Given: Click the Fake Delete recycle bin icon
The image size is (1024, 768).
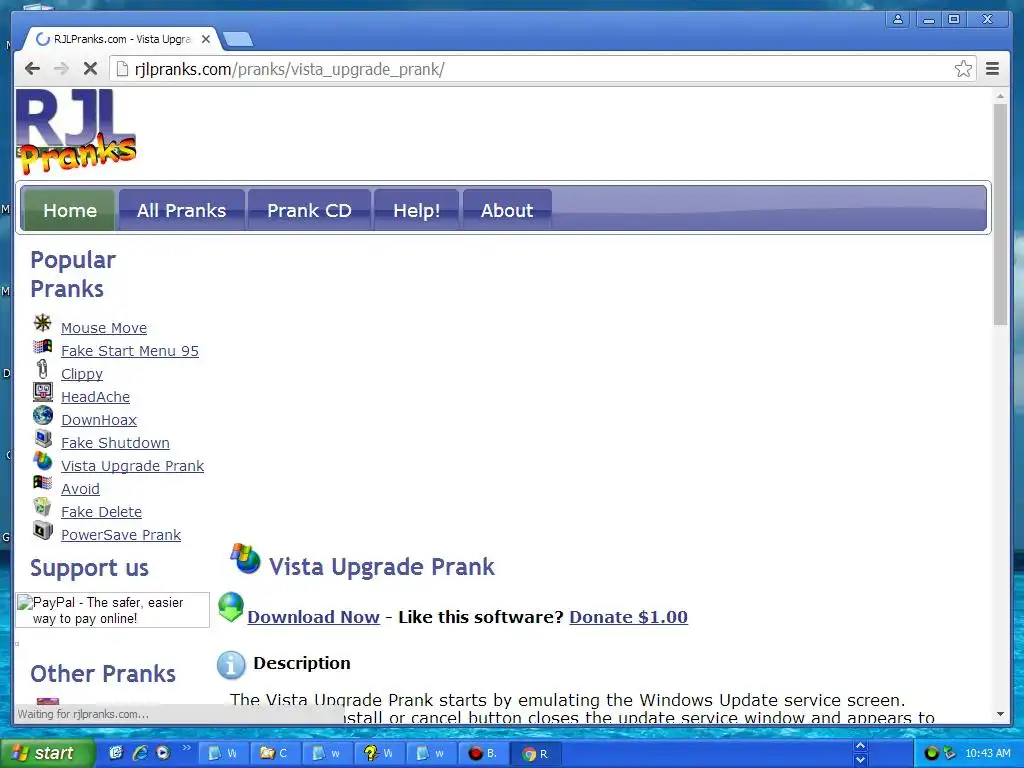Looking at the screenshot, I should pyautogui.click(x=42, y=506).
